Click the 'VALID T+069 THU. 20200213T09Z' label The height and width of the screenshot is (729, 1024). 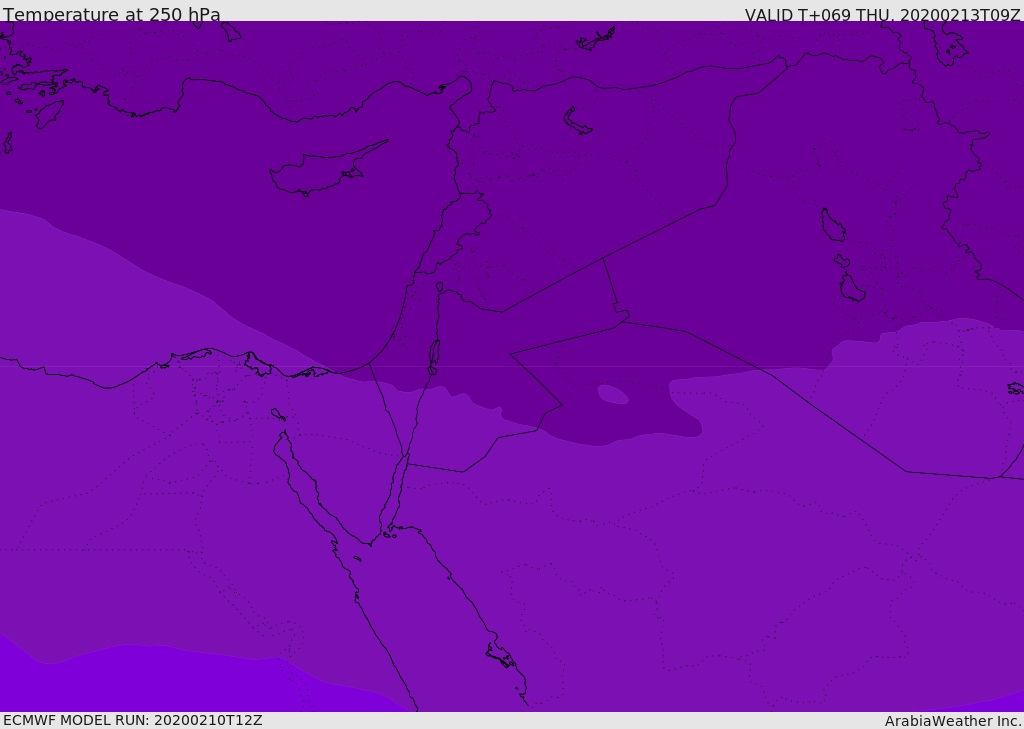tap(882, 14)
